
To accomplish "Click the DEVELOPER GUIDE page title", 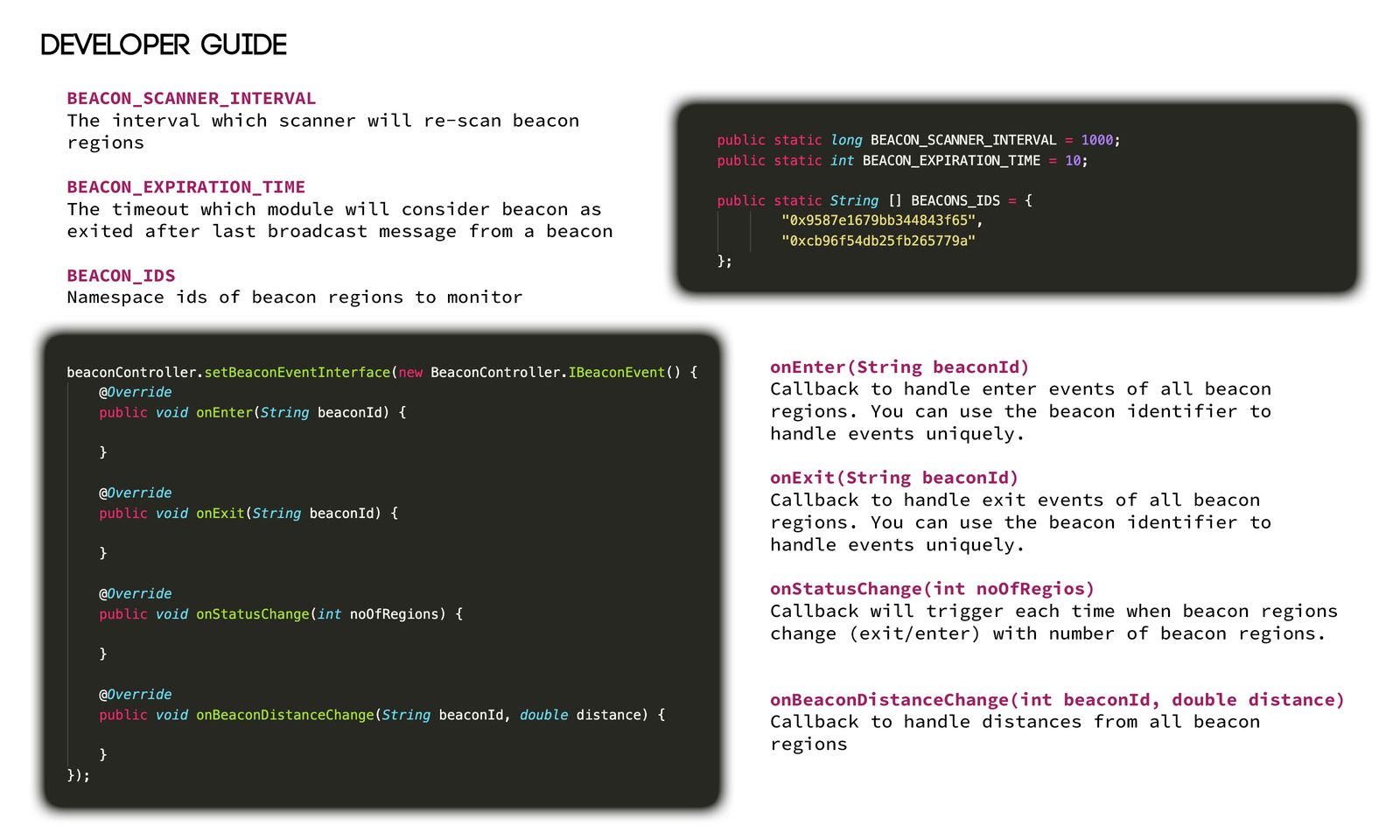I will [162, 43].
